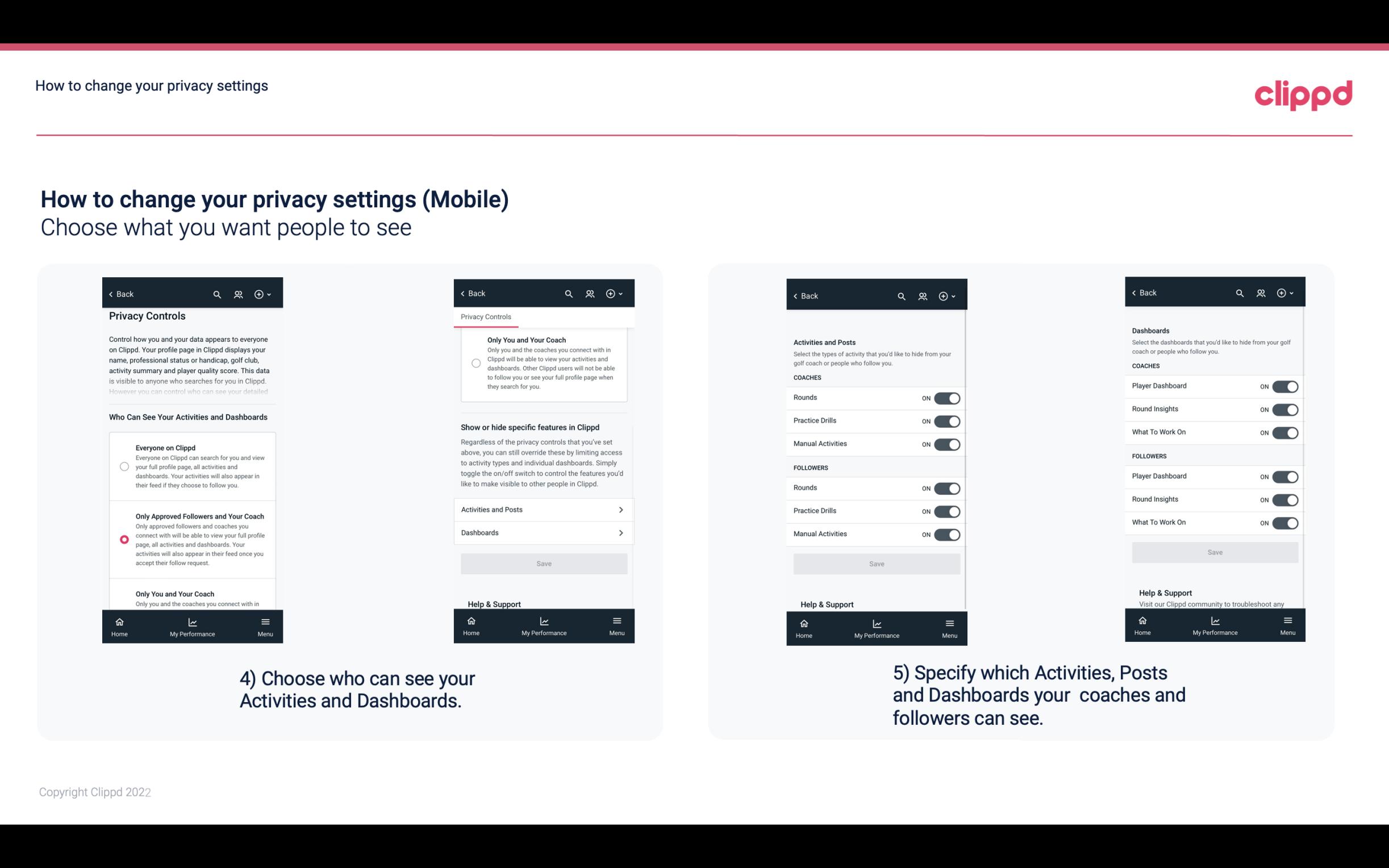Select Only Approved Followers radio button
This screenshot has width=1389, height=868.
[x=123, y=539]
